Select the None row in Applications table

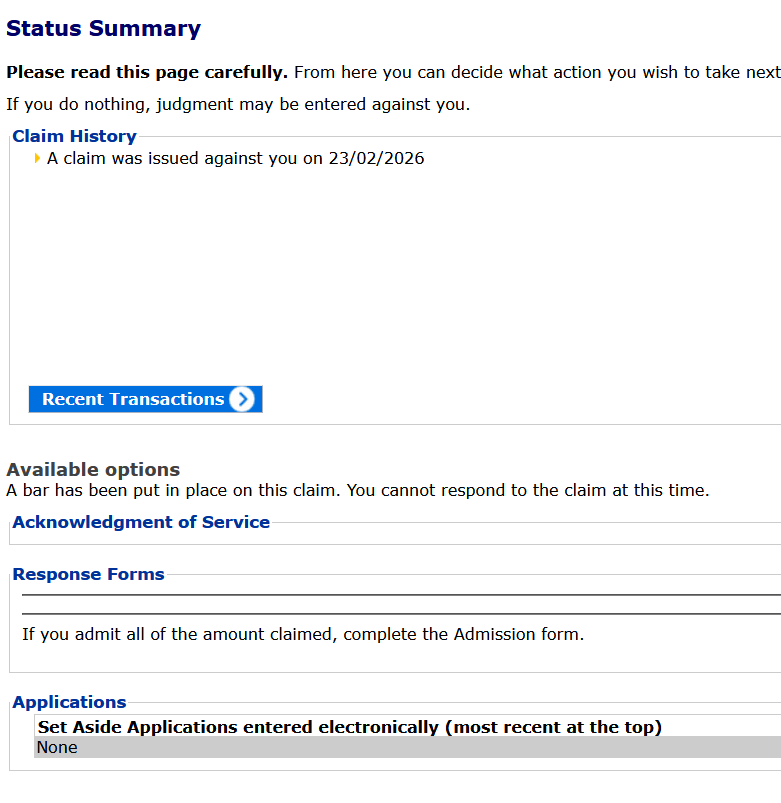(x=408, y=747)
